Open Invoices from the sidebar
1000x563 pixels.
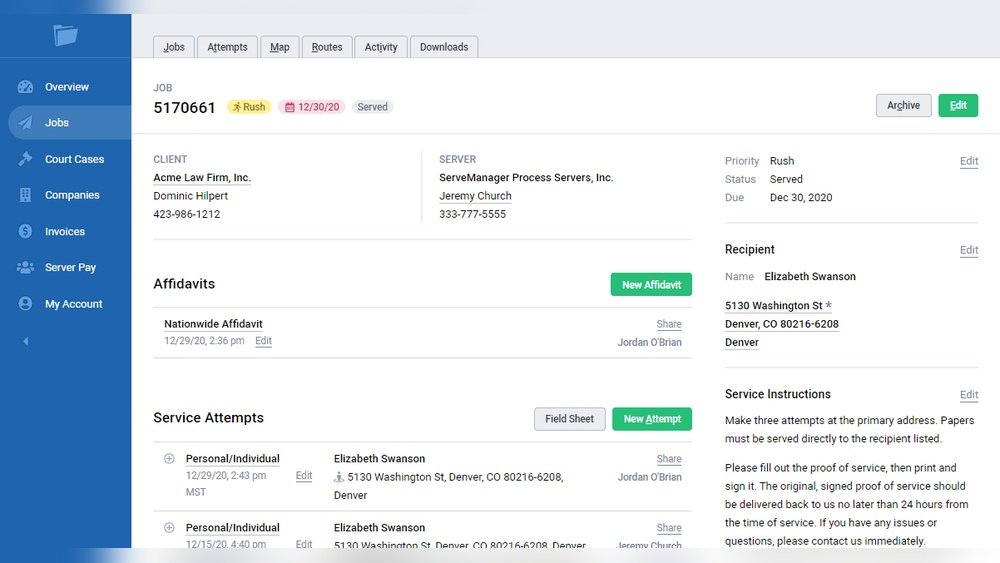click(x=64, y=231)
